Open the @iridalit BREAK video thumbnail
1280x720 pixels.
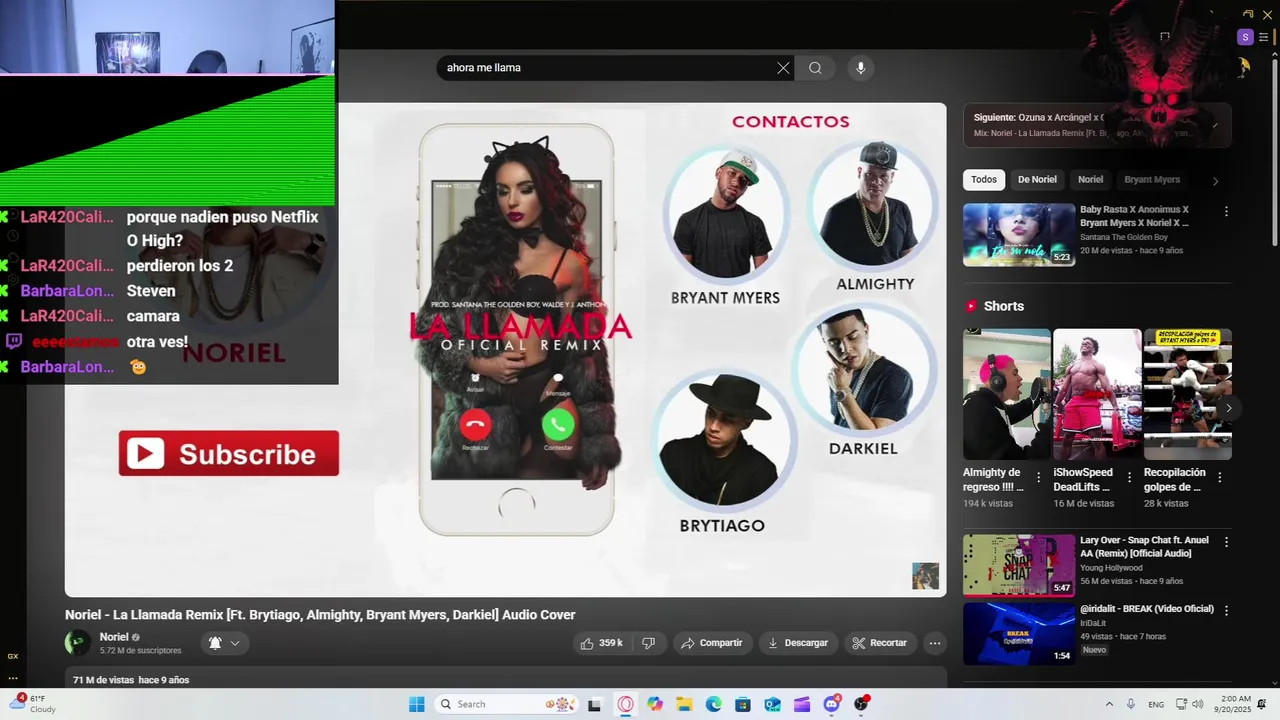(x=1019, y=633)
